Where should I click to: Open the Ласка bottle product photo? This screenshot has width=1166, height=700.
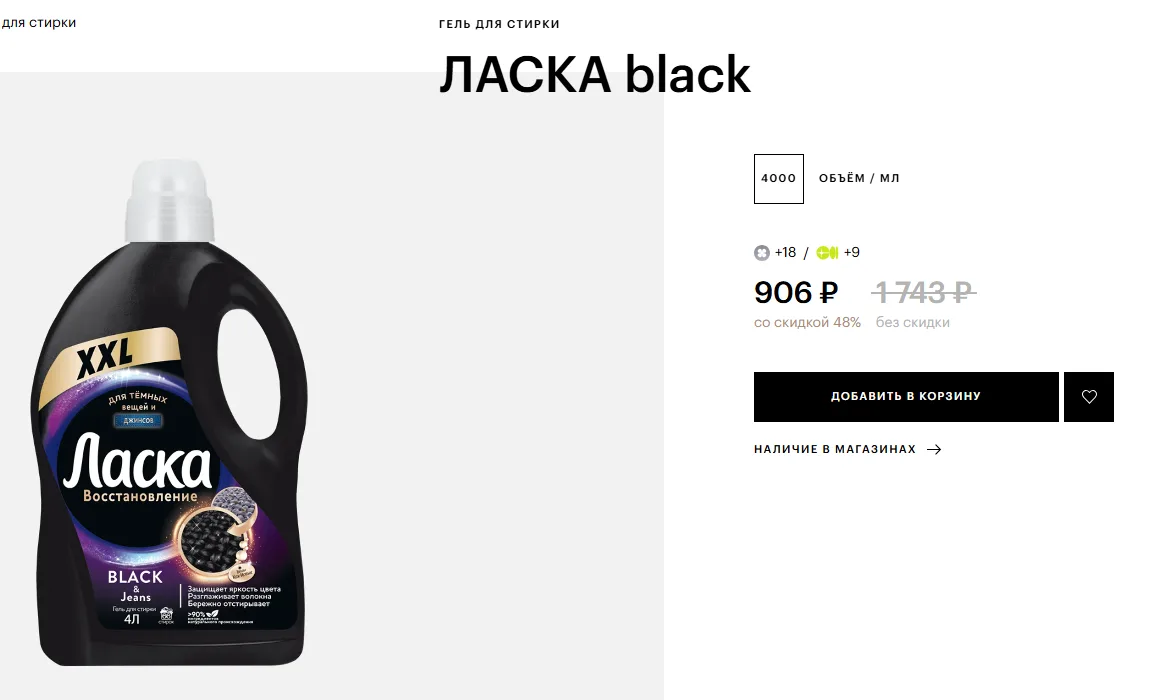[170, 413]
